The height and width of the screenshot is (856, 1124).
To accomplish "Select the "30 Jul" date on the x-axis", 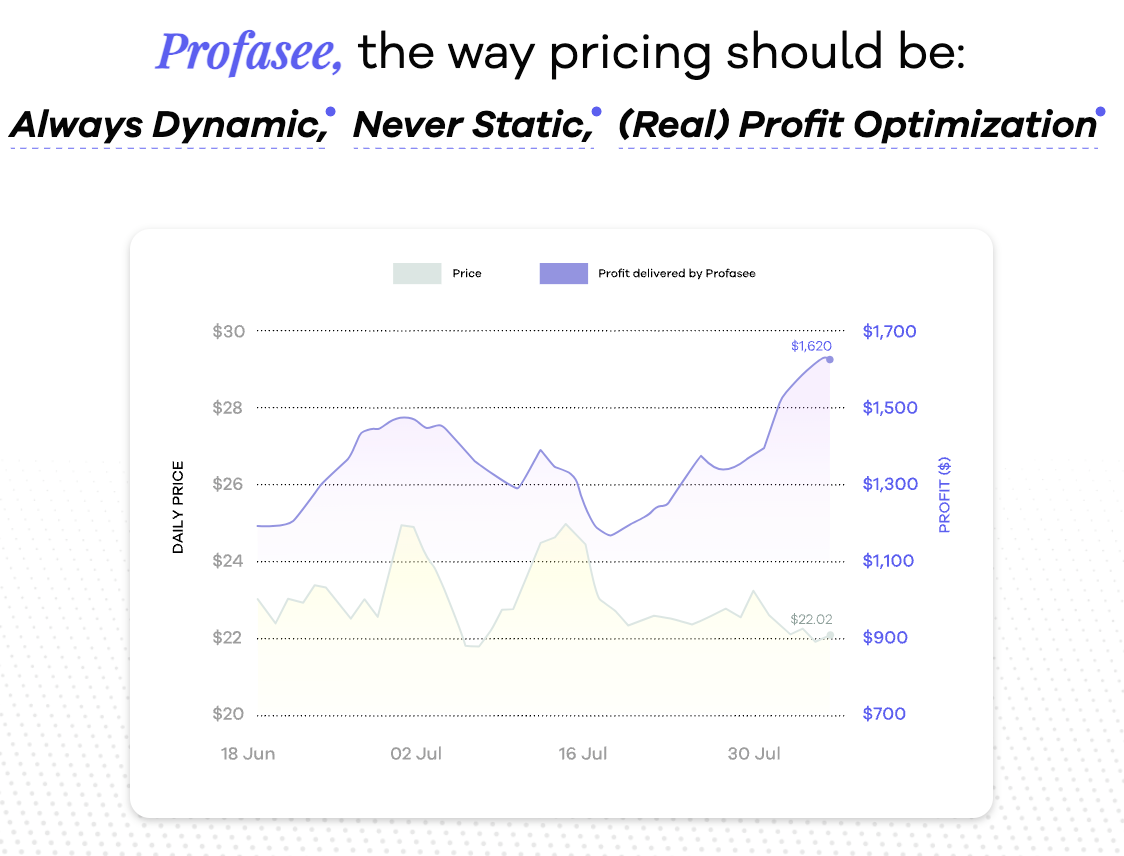I will [754, 753].
